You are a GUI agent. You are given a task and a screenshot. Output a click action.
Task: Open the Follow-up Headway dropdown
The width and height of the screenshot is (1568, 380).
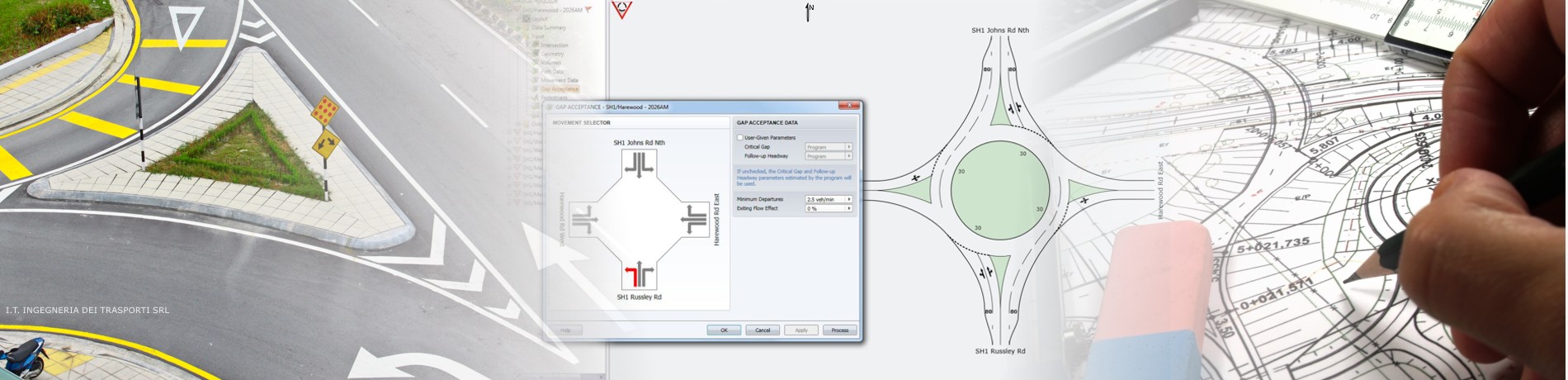[x=829, y=156]
